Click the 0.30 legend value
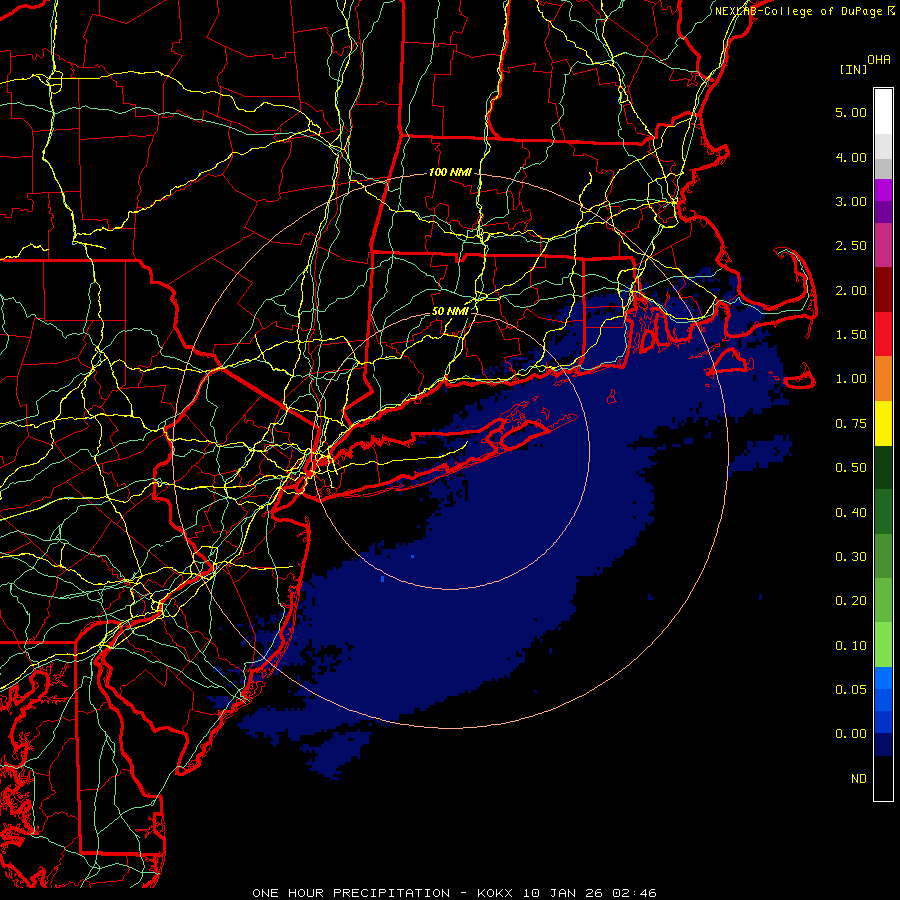 (x=851, y=557)
